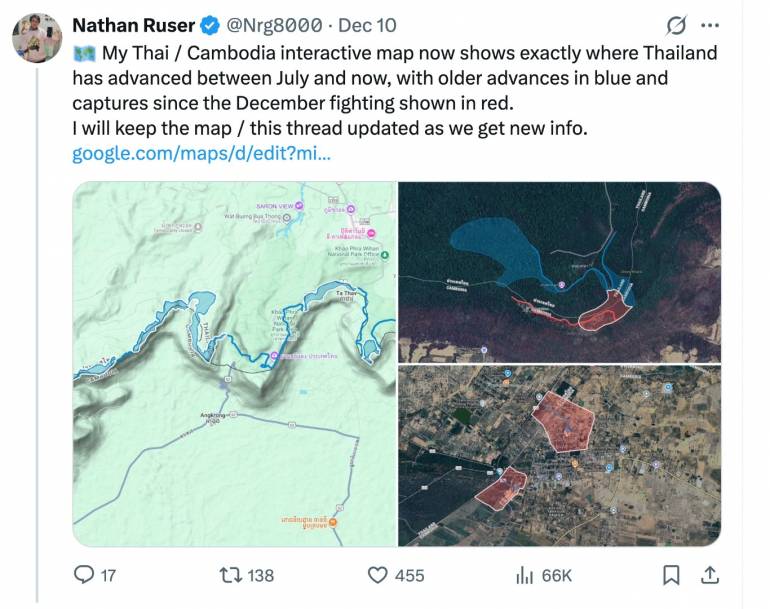This screenshot has width=770, height=609.
Task: View post analytics icon
Action: pos(523,574)
